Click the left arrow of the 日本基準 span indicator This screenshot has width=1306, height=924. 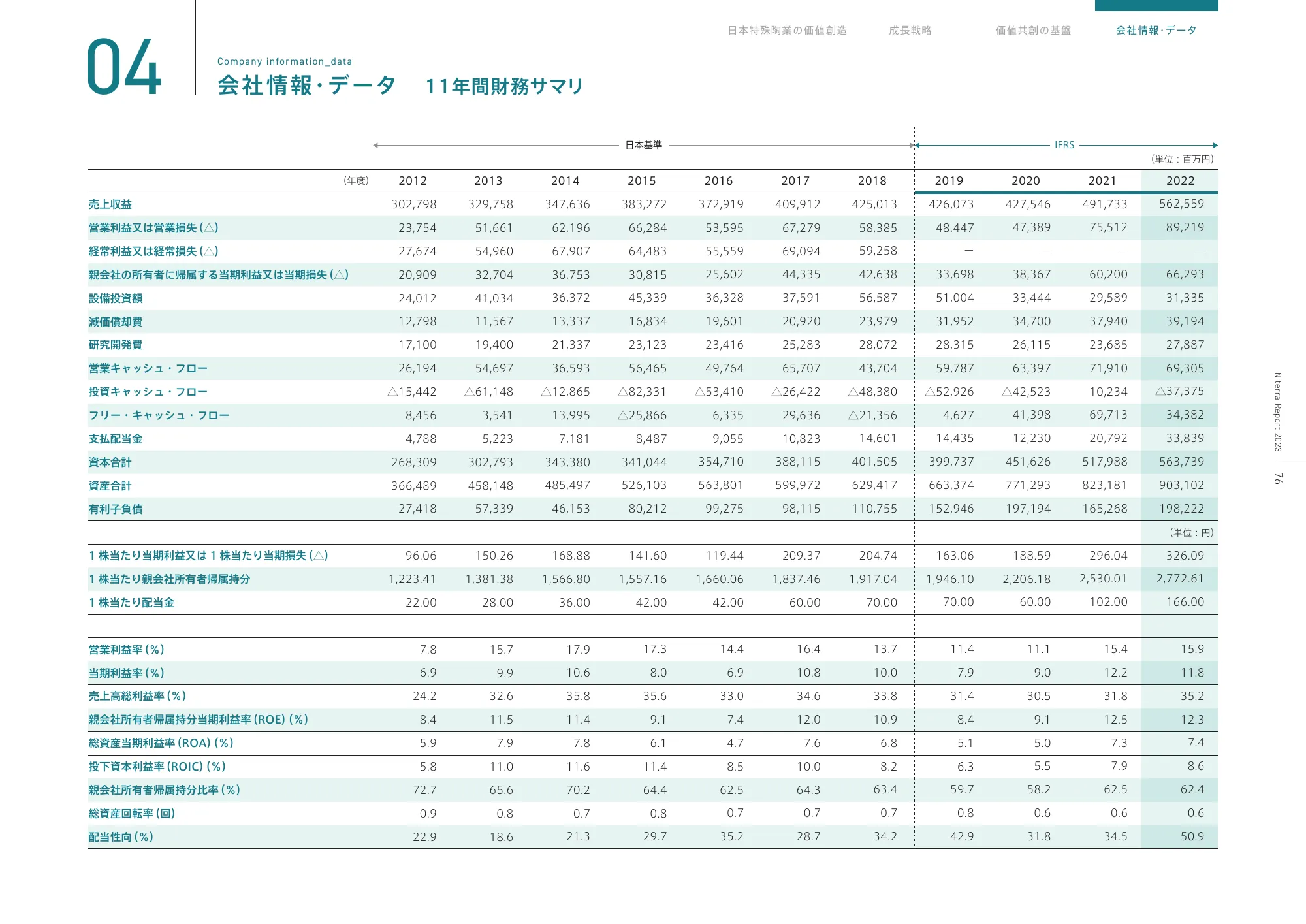(375, 144)
